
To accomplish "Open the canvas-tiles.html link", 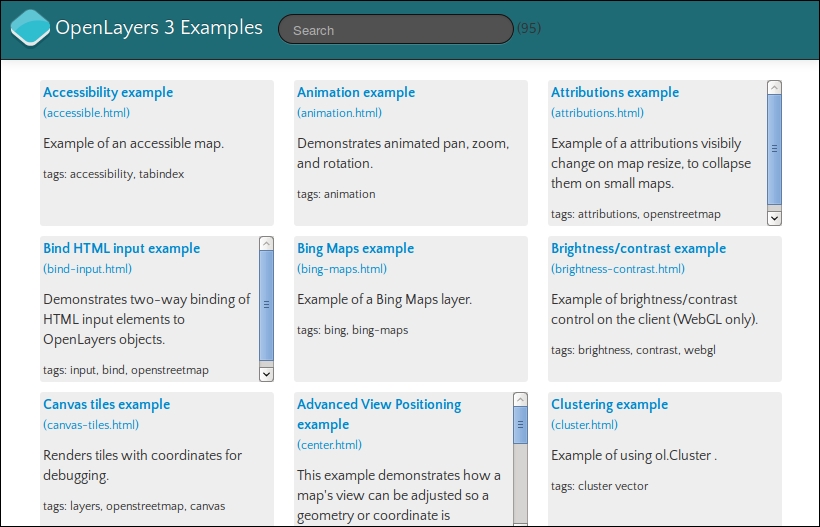I will [x=91, y=425].
